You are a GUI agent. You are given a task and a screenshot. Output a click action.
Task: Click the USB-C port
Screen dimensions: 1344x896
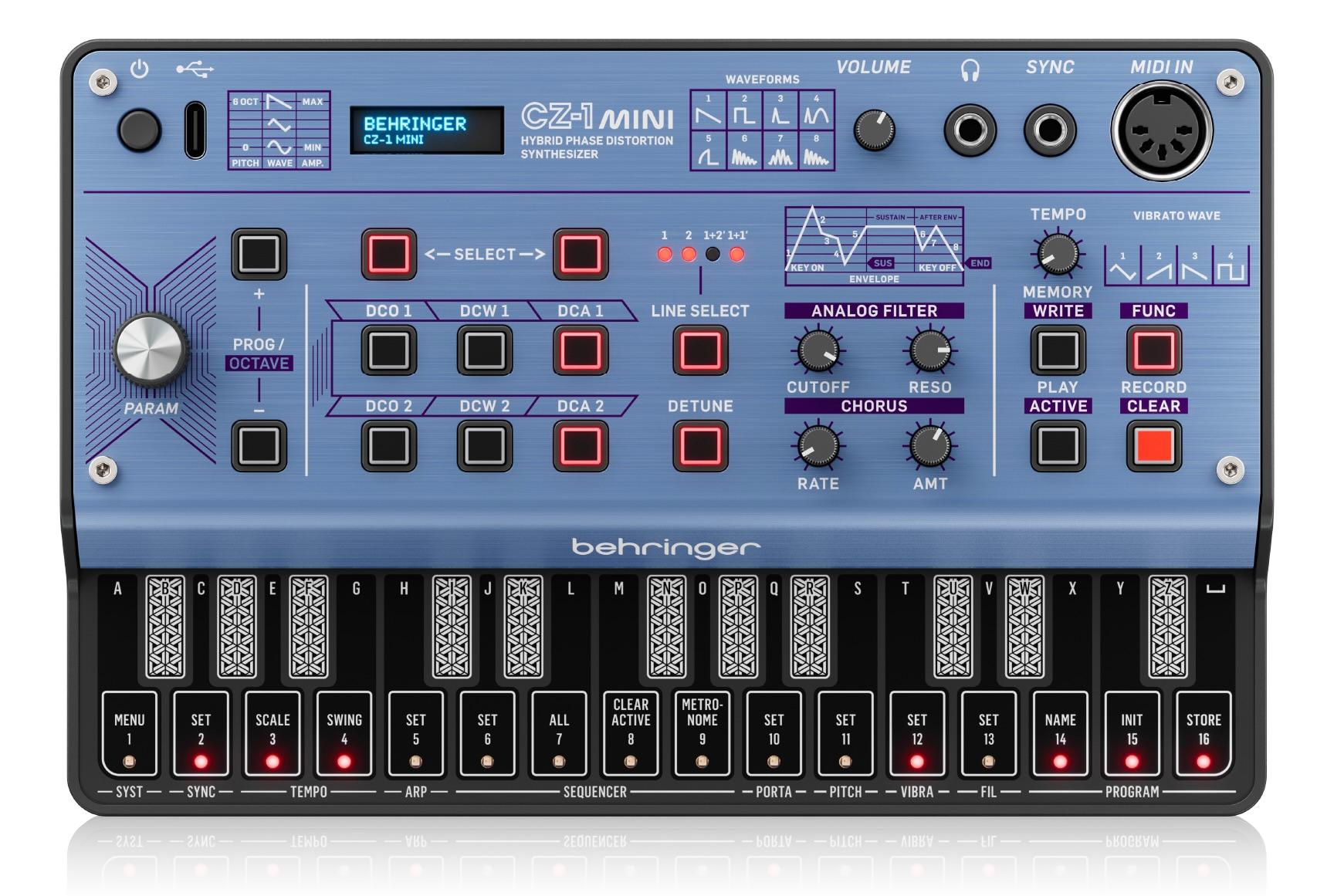[x=195, y=130]
